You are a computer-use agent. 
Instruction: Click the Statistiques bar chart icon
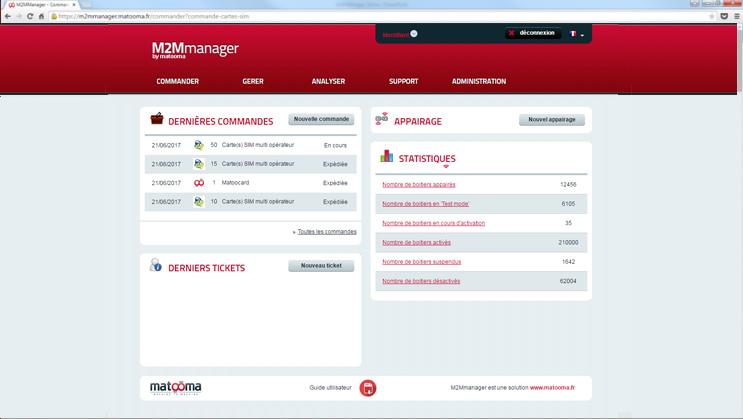click(385, 157)
